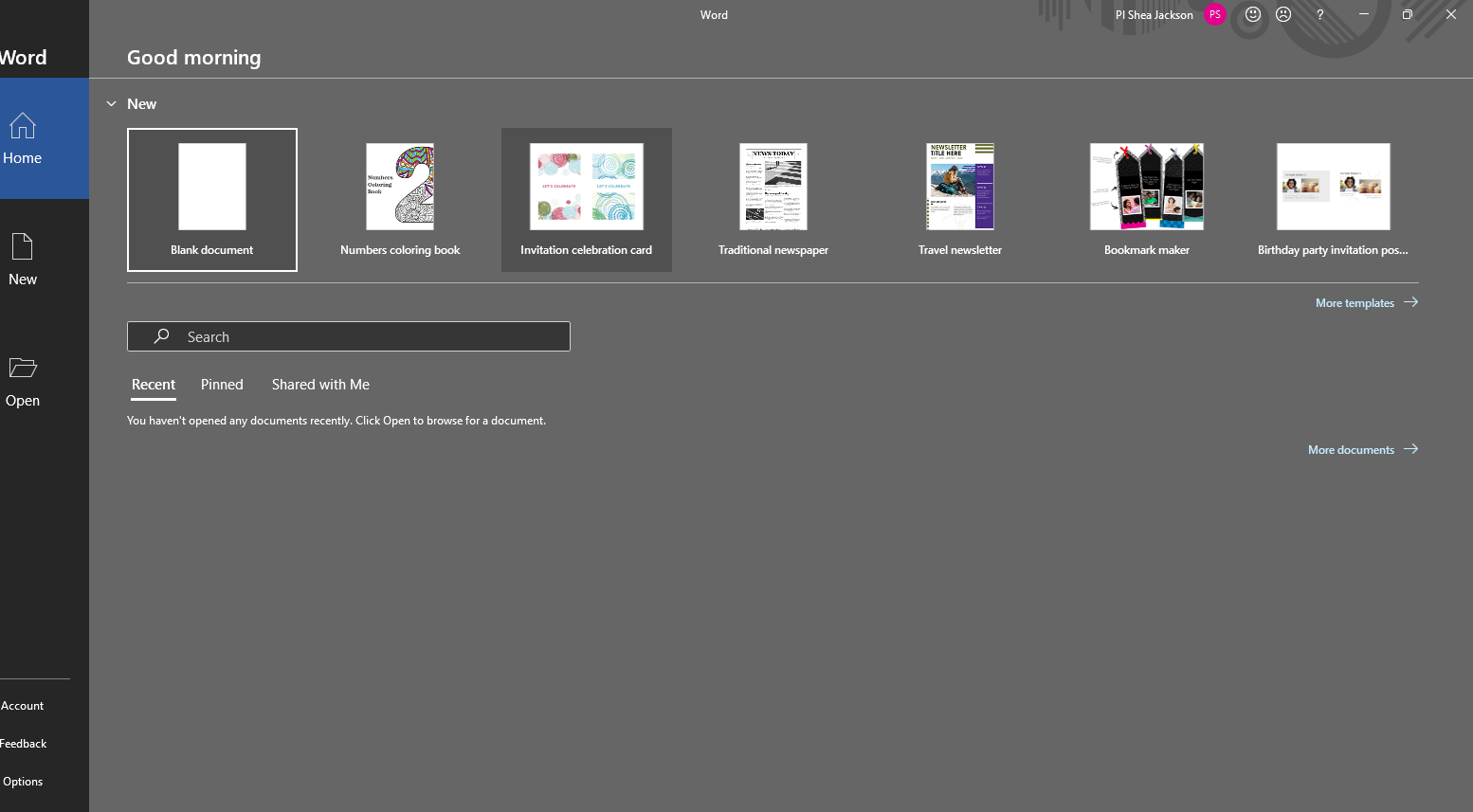Open the smiley feedback icon
Image resolution: width=1473 pixels, height=812 pixels.
1252,14
